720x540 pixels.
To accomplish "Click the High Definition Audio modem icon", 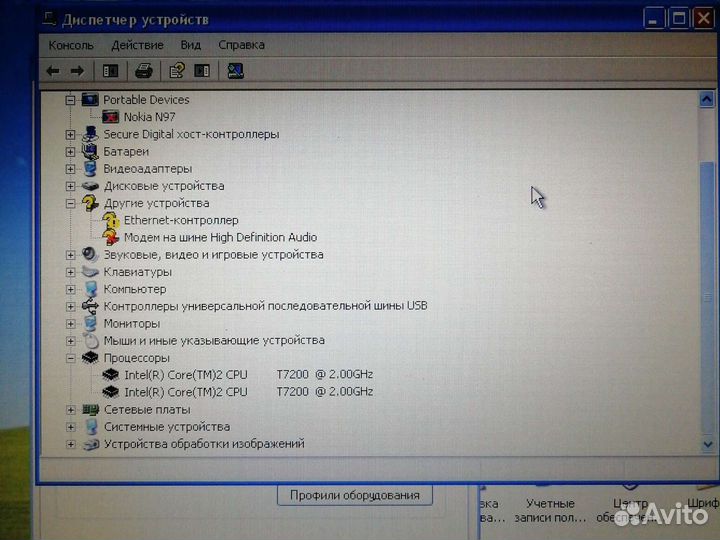I will (x=111, y=237).
